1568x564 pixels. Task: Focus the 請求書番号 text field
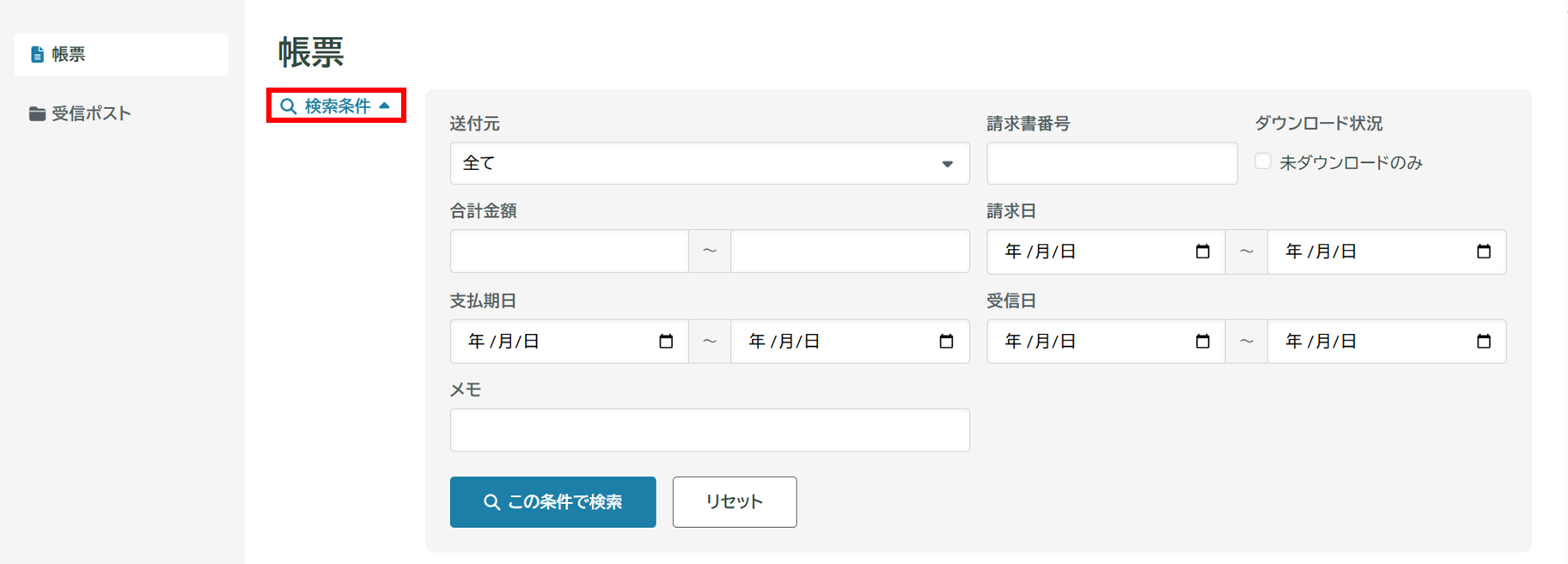click(x=1111, y=163)
